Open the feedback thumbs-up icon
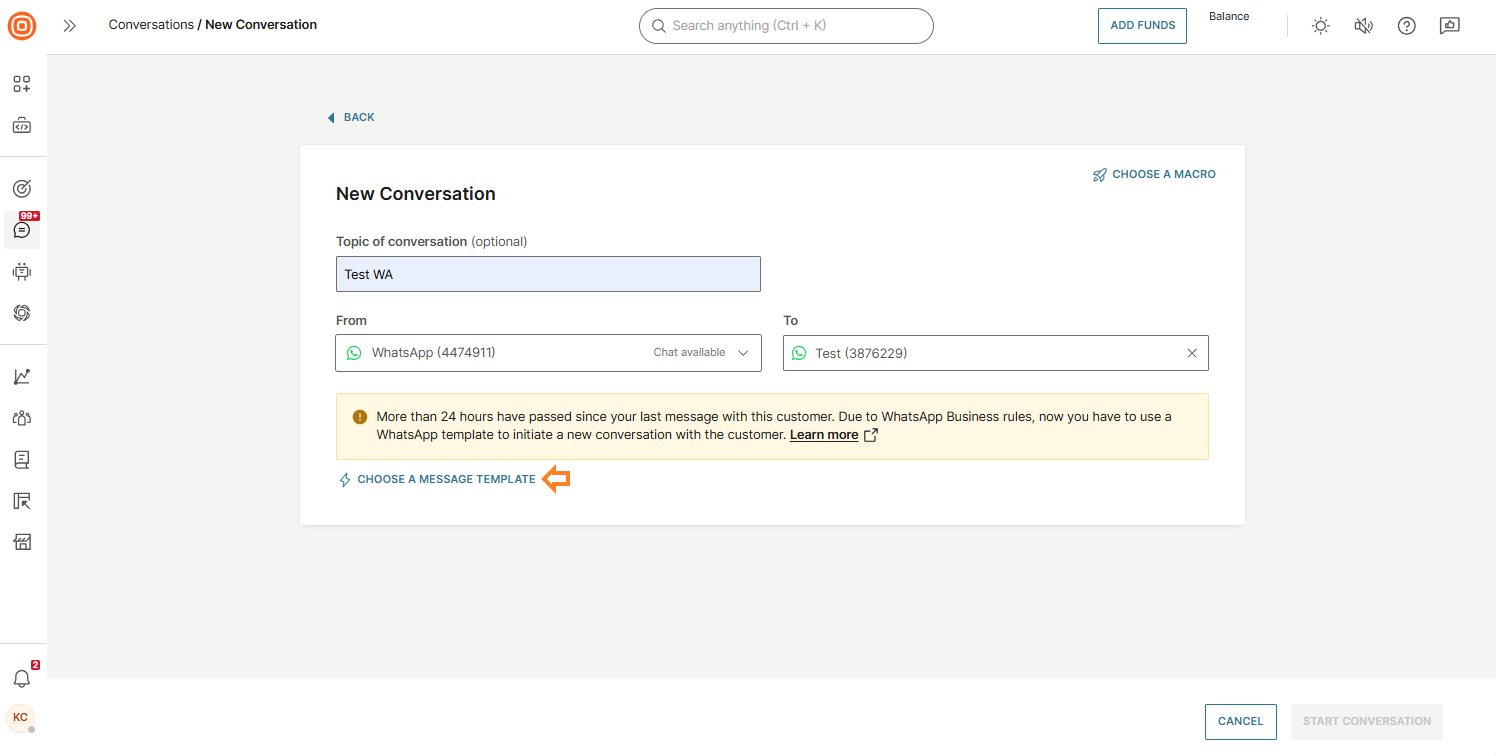This screenshot has height=756, width=1496. pyautogui.click(x=1449, y=26)
